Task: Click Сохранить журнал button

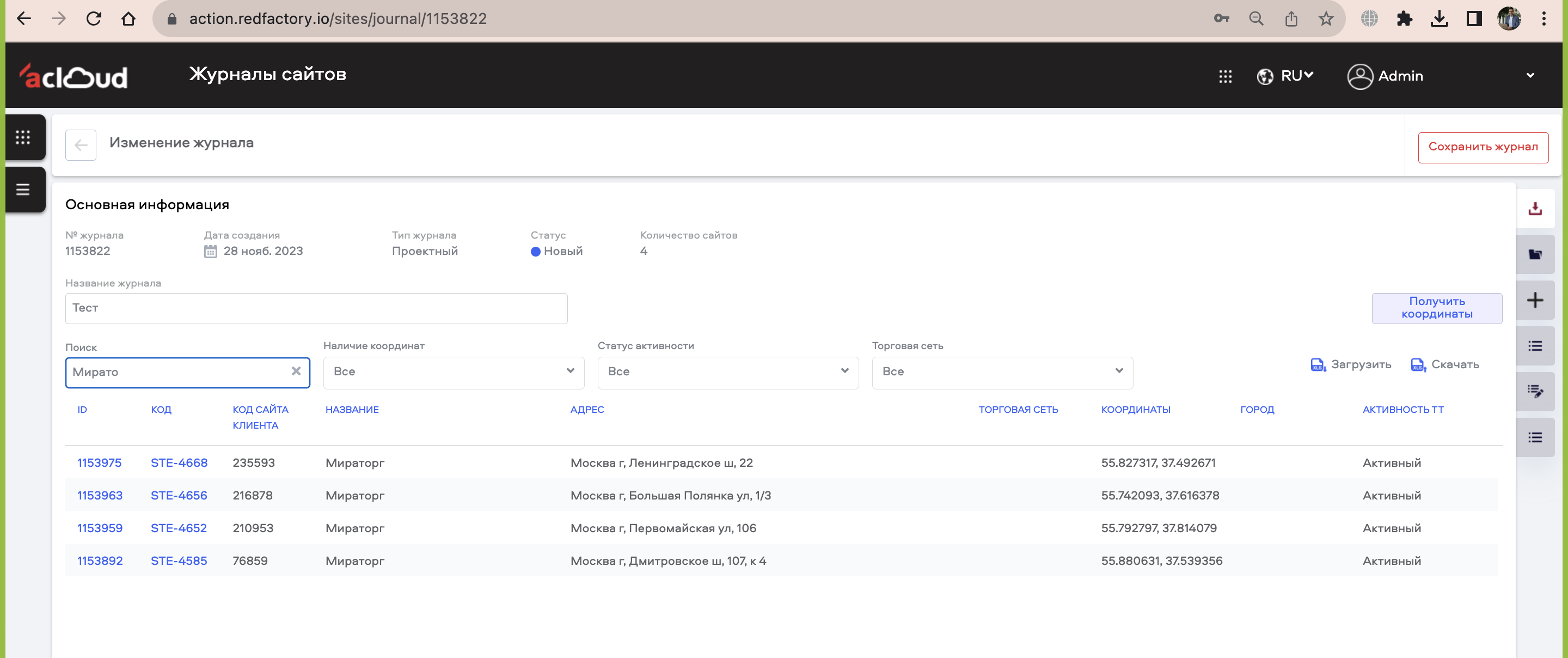Action: tap(1483, 148)
